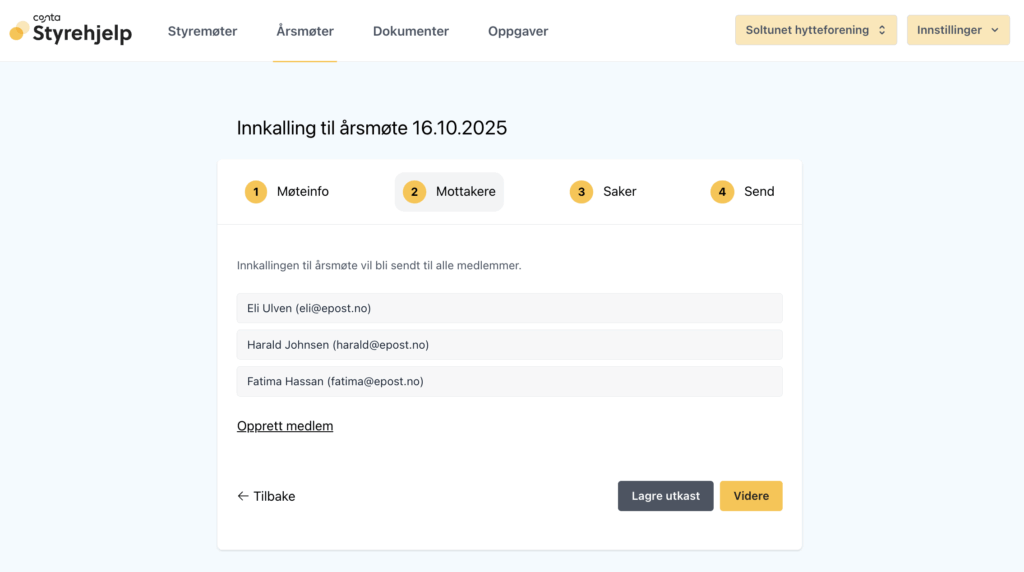Click the left arrow beside Tilbake
The image size is (1024, 572).
[243, 496]
